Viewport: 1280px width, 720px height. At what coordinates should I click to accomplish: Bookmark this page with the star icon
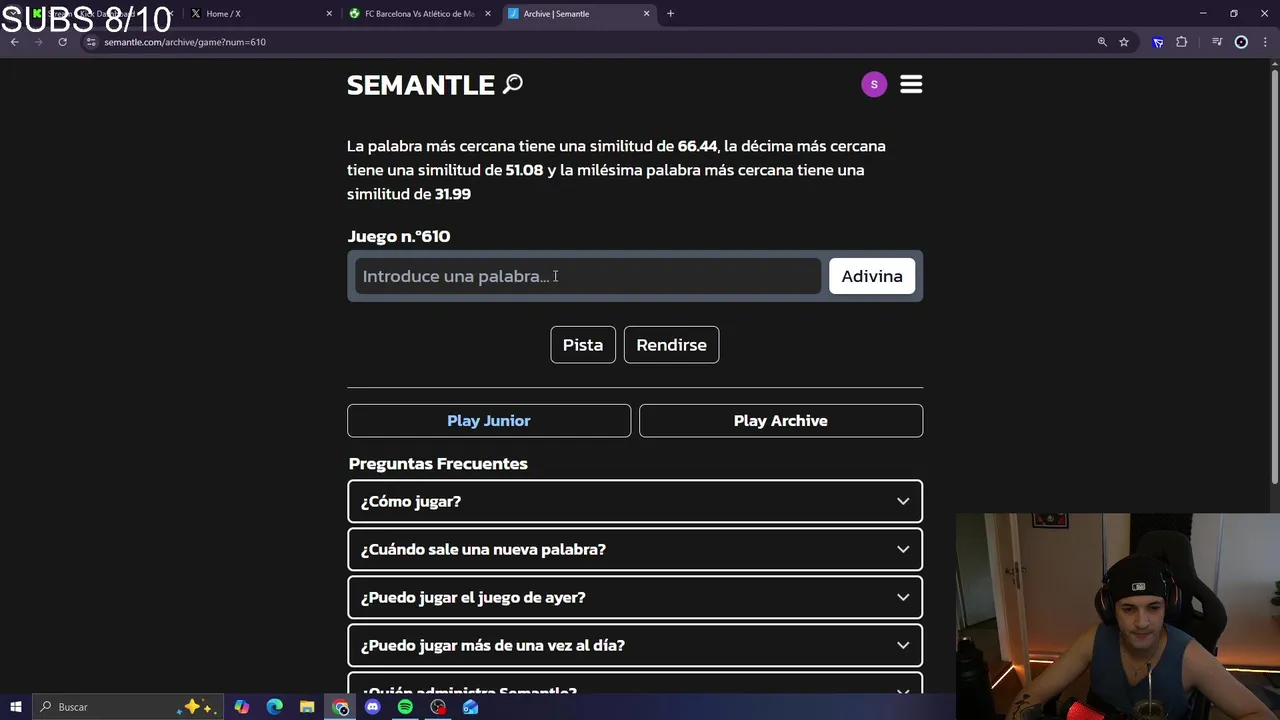click(x=1124, y=42)
